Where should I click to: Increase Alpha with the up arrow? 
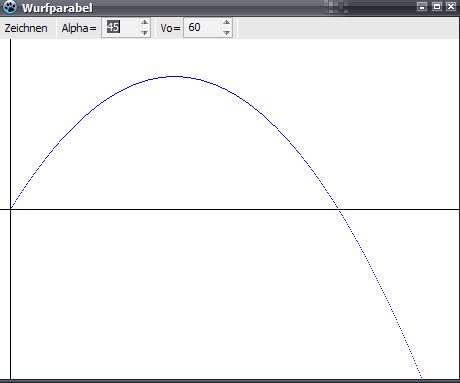point(144,22)
